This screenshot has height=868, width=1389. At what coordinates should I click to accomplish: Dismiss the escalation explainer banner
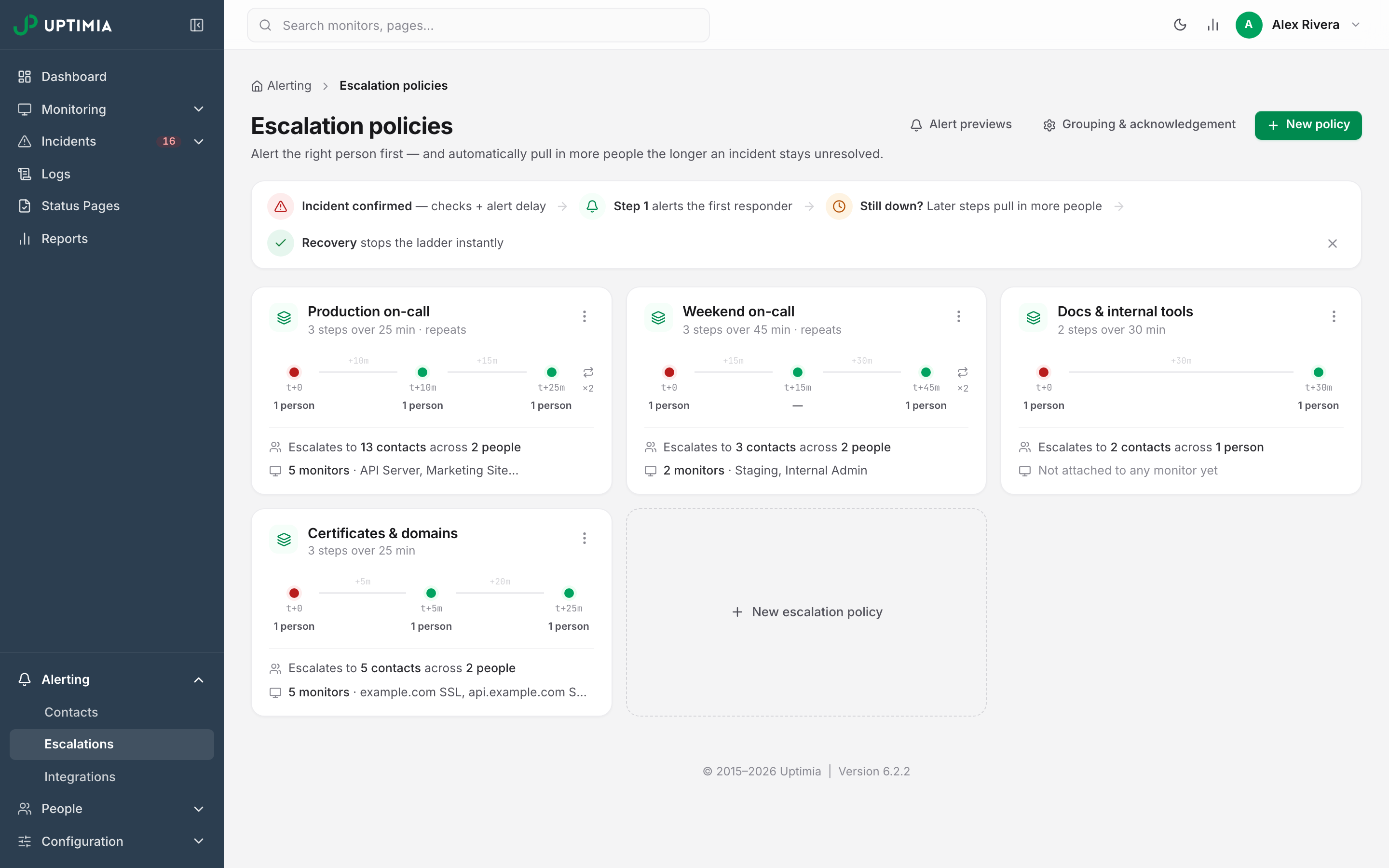pyautogui.click(x=1332, y=244)
